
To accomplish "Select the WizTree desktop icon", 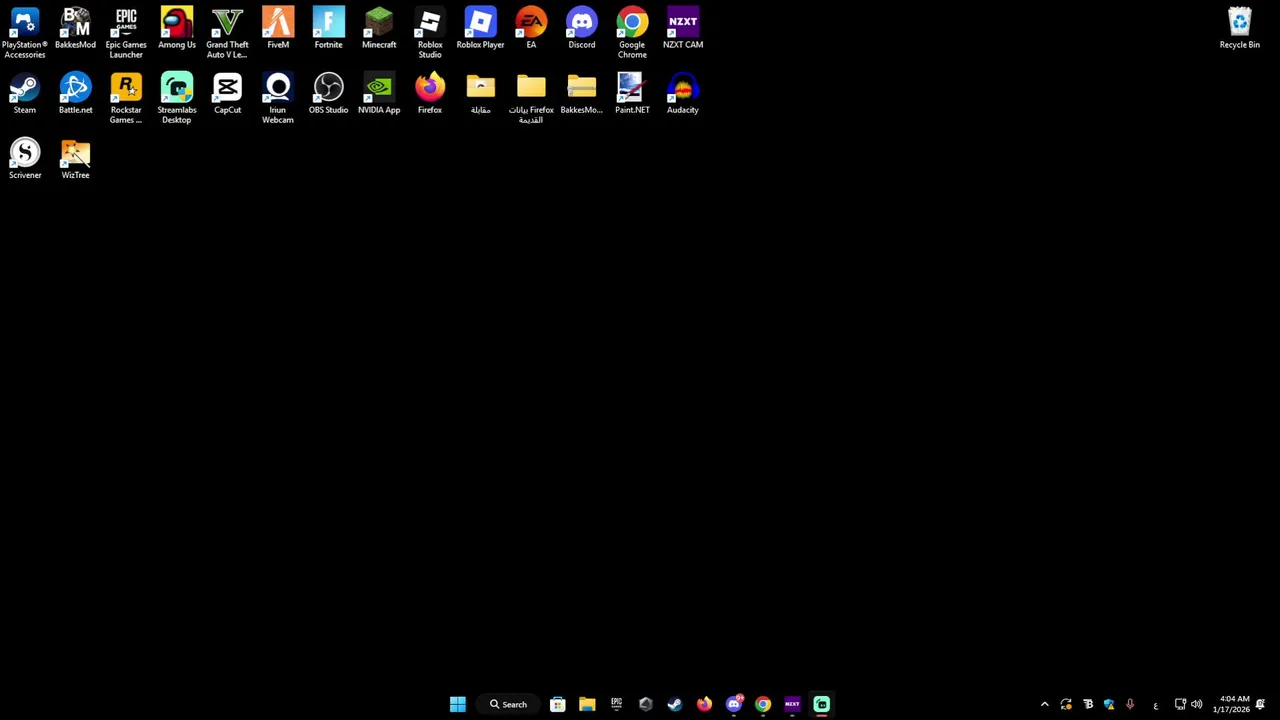I will click(75, 158).
